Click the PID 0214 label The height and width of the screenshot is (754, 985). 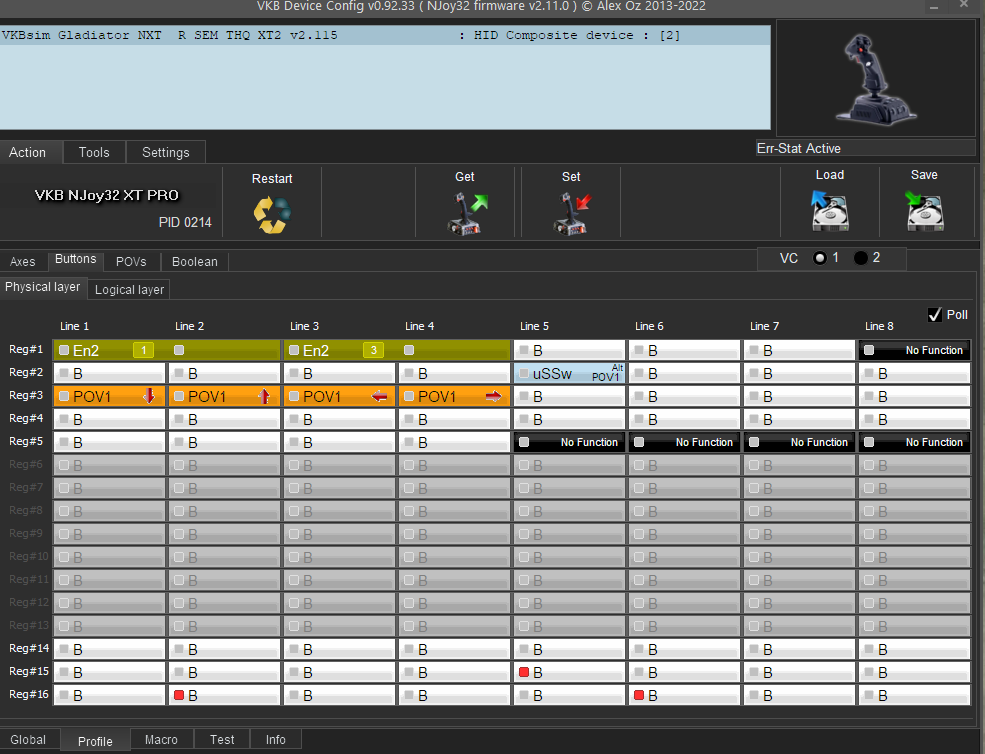(x=185, y=222)
